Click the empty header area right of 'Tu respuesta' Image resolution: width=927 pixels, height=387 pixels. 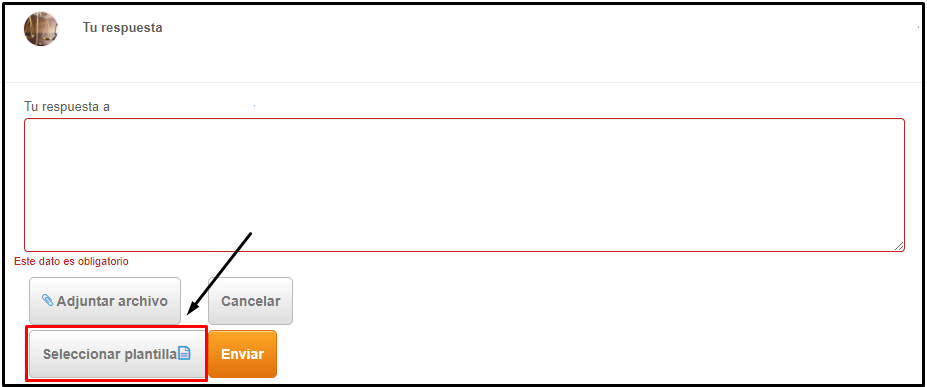(532, 28)
